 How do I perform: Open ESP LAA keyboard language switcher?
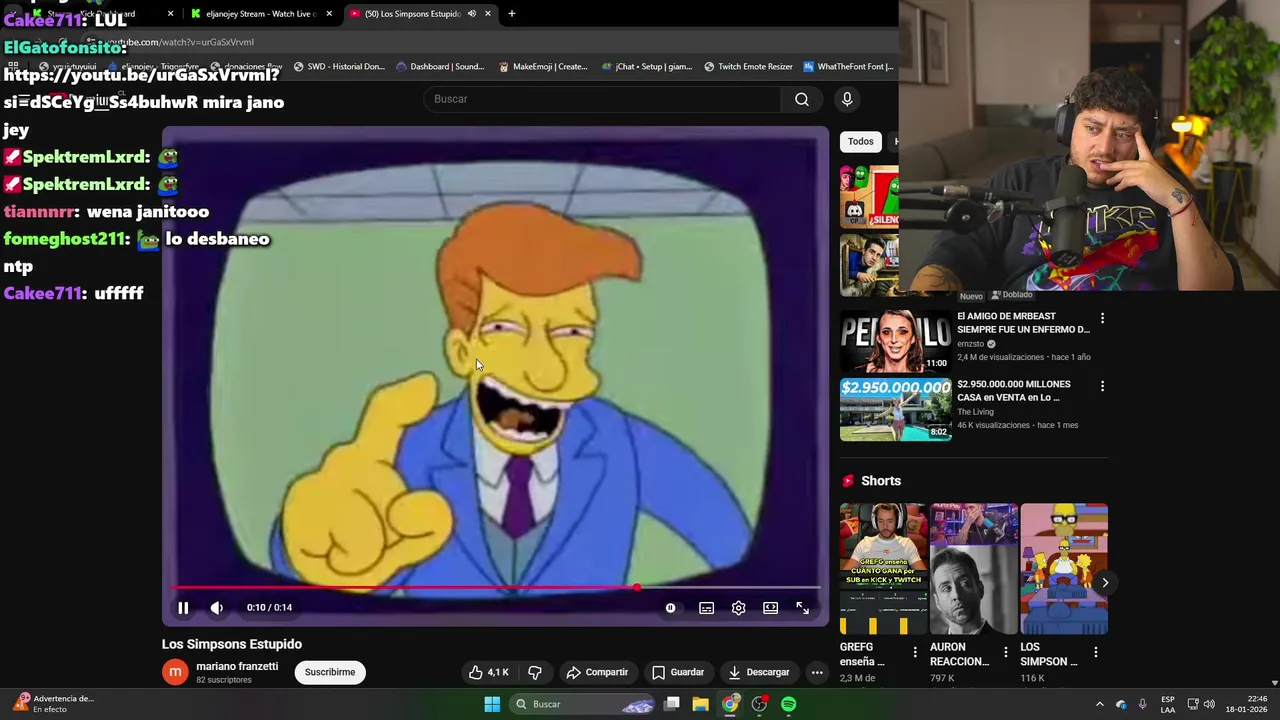[x=1167, y=704]
